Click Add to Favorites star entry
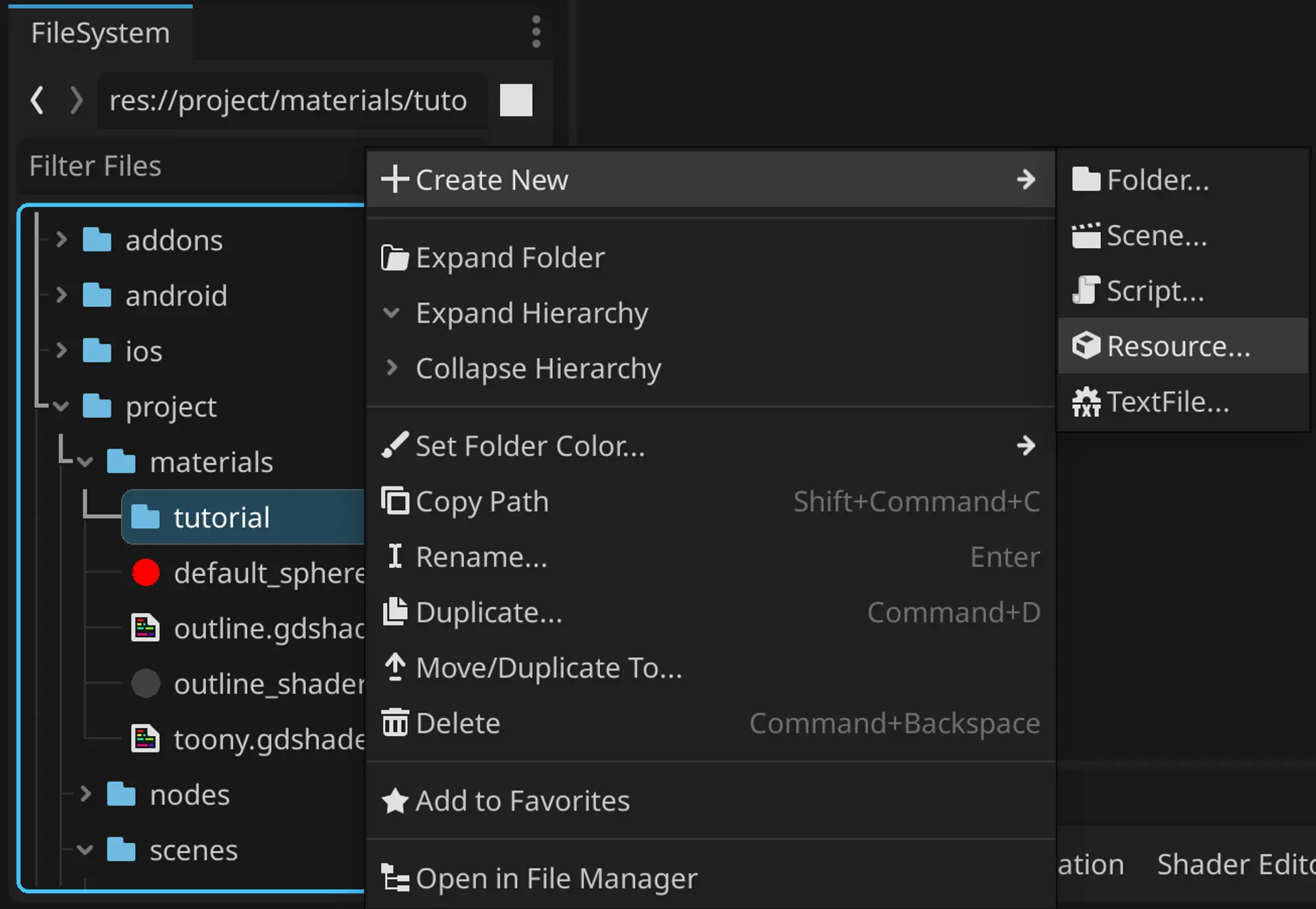The image size is (1316, 909). pos(522,801)
